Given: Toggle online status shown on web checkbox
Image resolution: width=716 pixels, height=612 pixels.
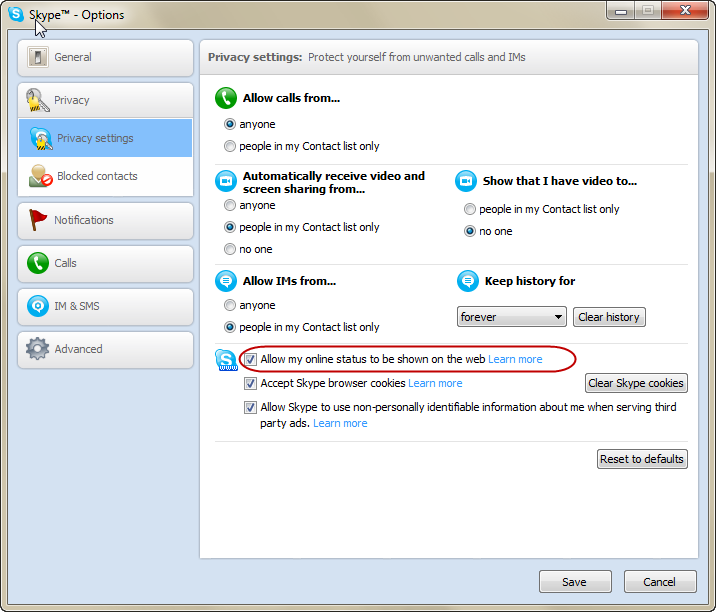Looking at the screenshot, I should click(x=250, y=359).
